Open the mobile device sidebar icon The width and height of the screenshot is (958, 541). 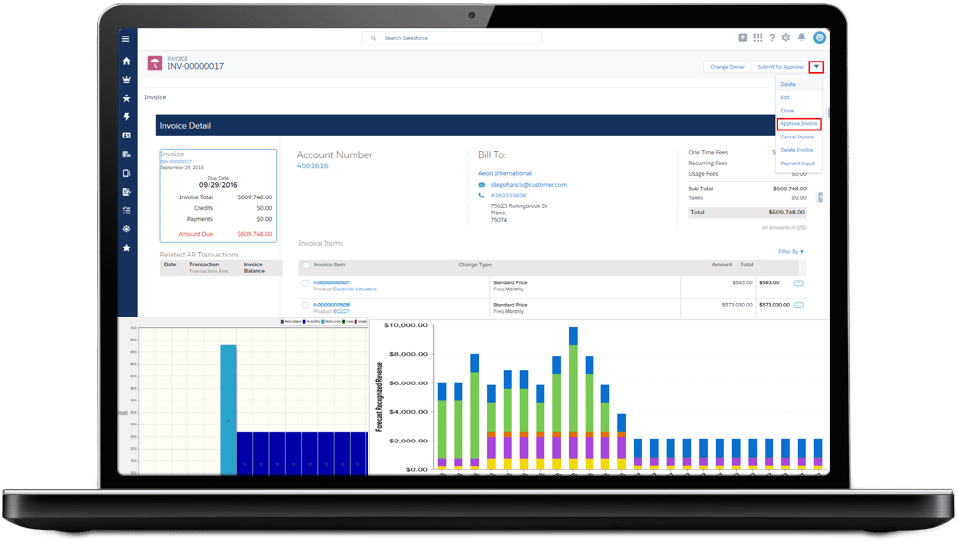click(126, 173)
